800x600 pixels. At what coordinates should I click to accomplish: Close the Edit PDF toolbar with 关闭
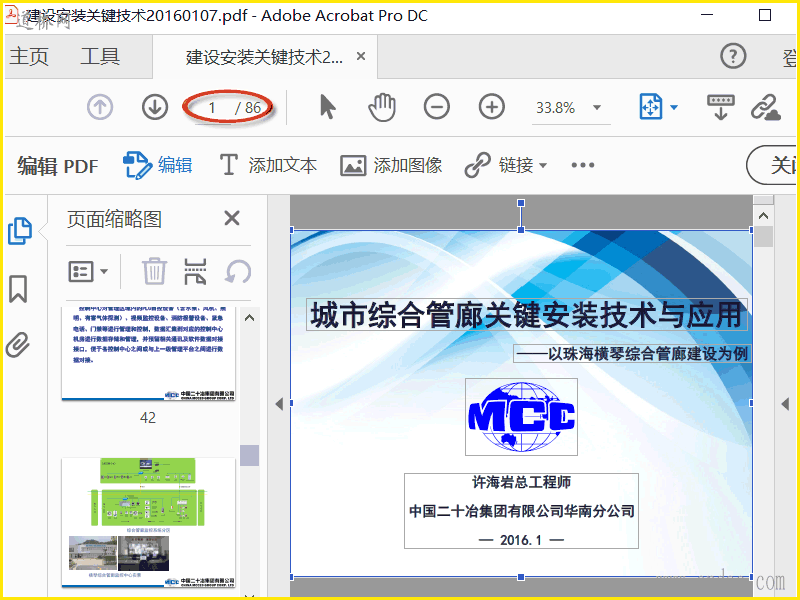pos(773,165)
